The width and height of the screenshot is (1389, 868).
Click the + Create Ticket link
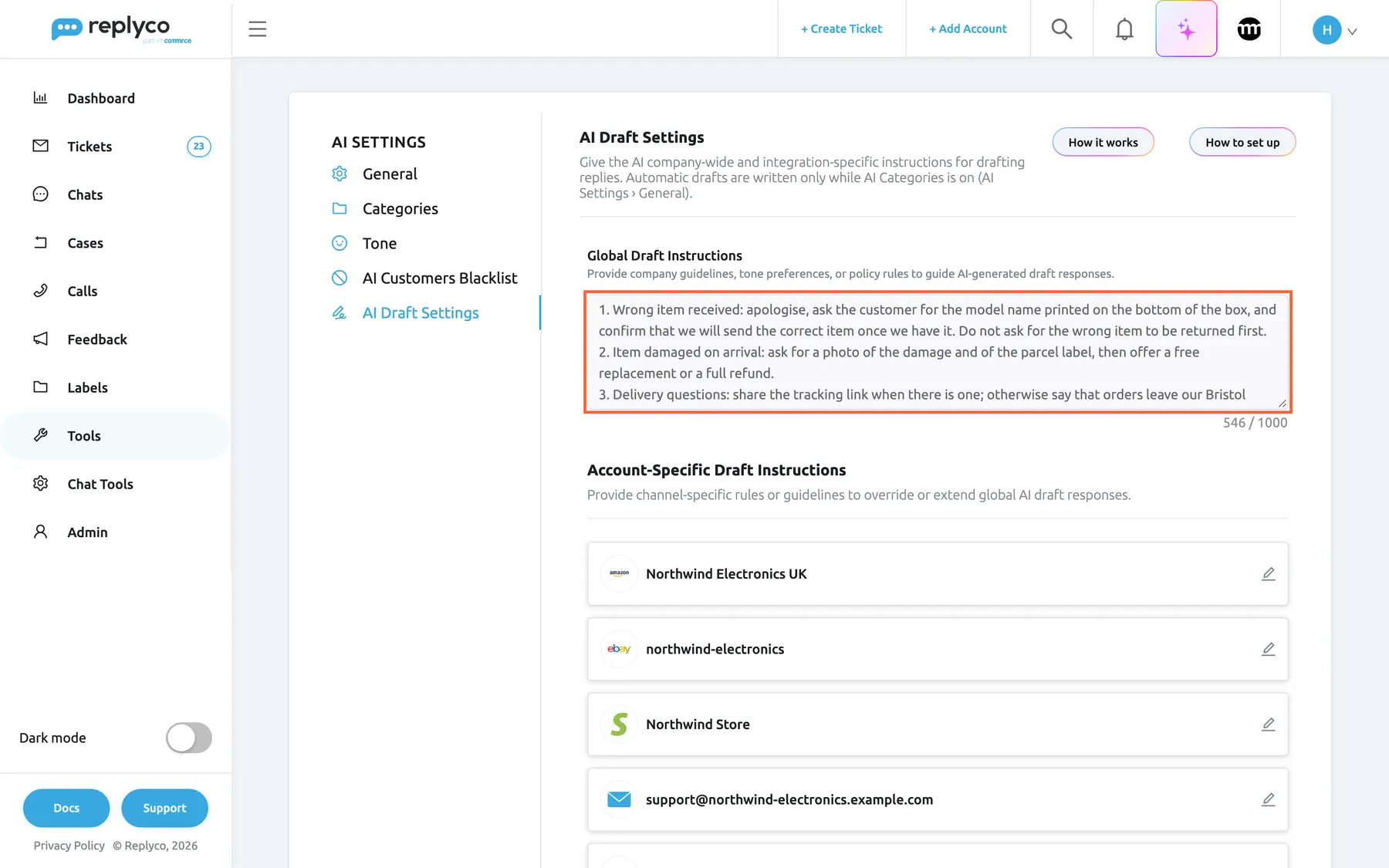pyautogui.click(x=841, y=29)
